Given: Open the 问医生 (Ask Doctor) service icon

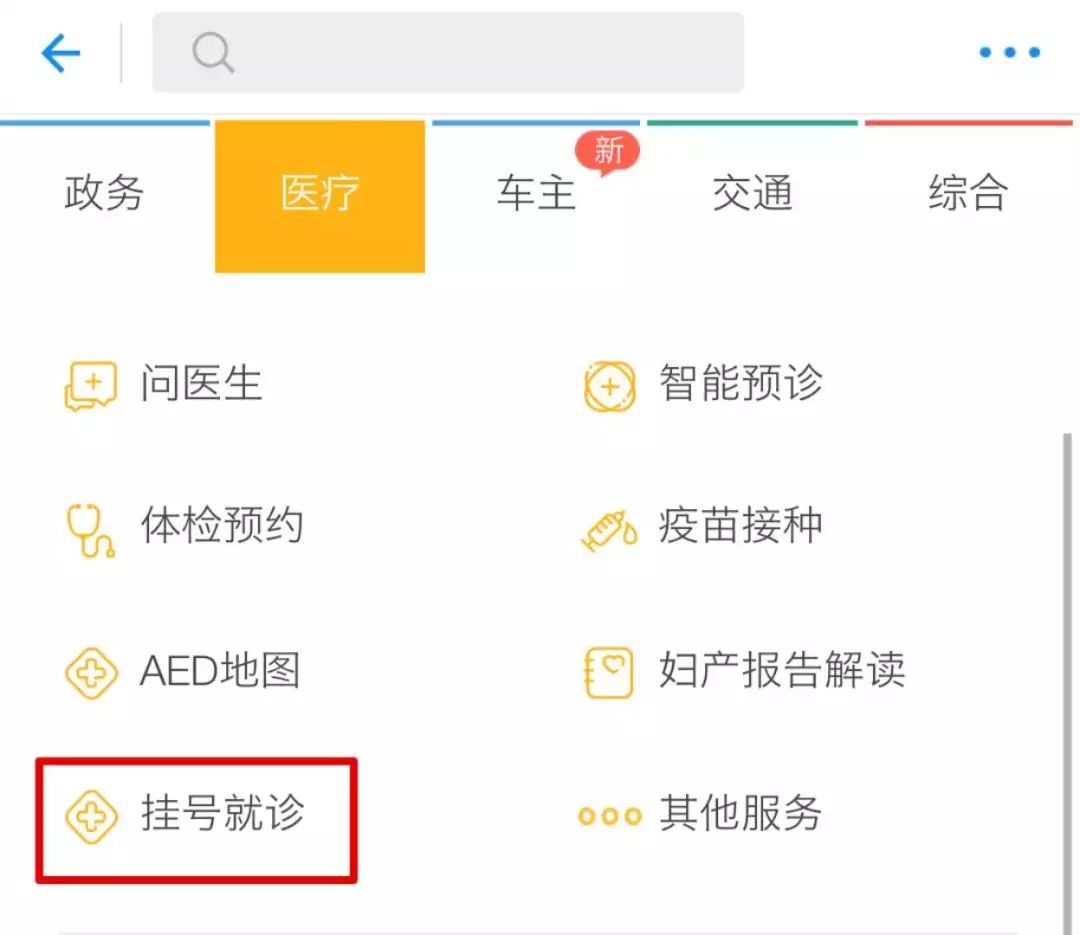Looking at the screenshot, I should (90, 383).
